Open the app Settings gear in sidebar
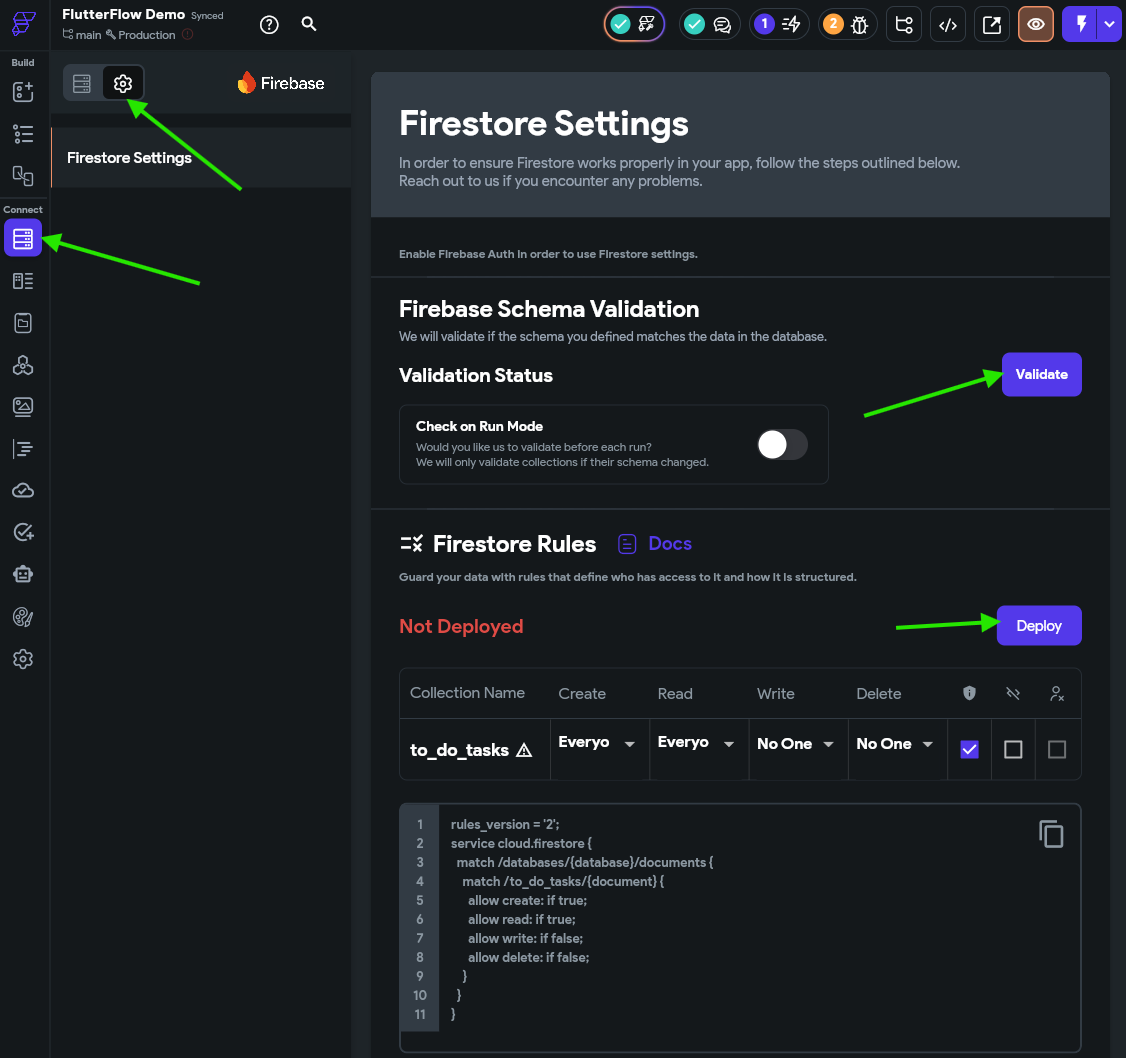Viewport: 1126px width, 1058px height. point(23,659)
